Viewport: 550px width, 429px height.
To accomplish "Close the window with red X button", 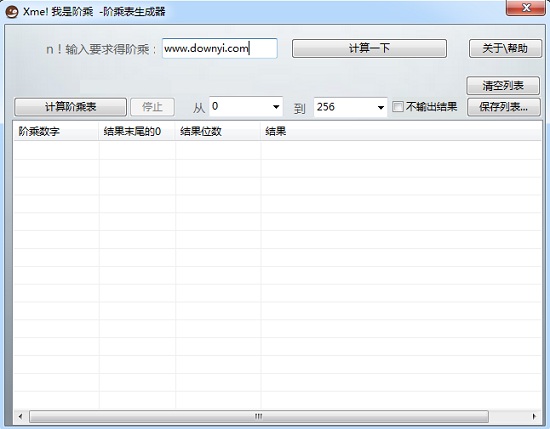I will tap(525, 8).
